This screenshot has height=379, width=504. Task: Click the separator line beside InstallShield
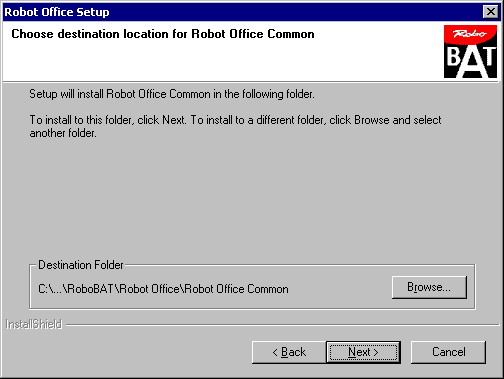(283, 325)
